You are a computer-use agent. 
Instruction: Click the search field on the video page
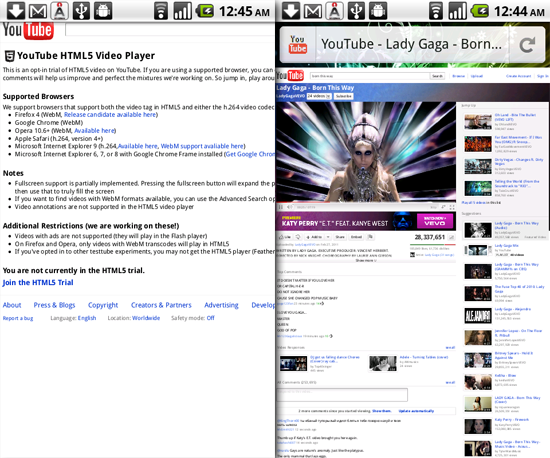[x=370, y=76]
